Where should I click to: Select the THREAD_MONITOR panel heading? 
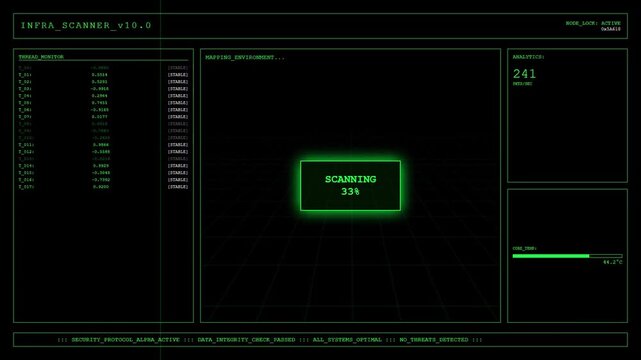click(41, 57)
